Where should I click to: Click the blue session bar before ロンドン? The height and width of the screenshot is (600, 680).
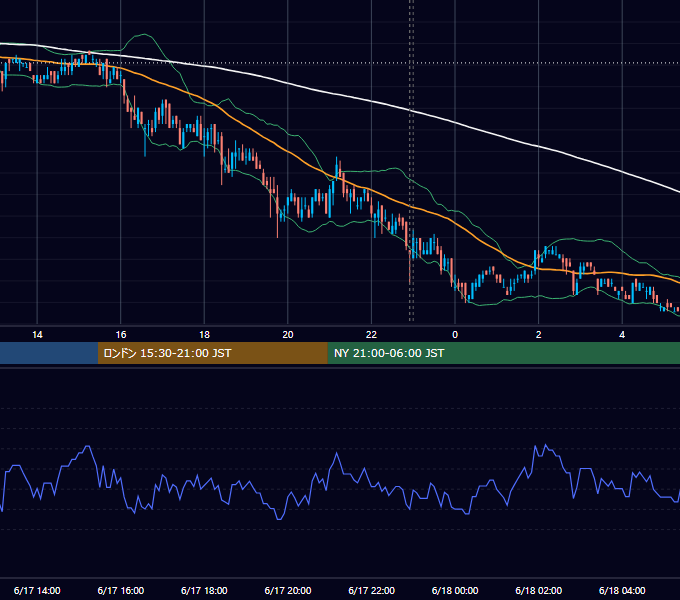pos(49,353)
